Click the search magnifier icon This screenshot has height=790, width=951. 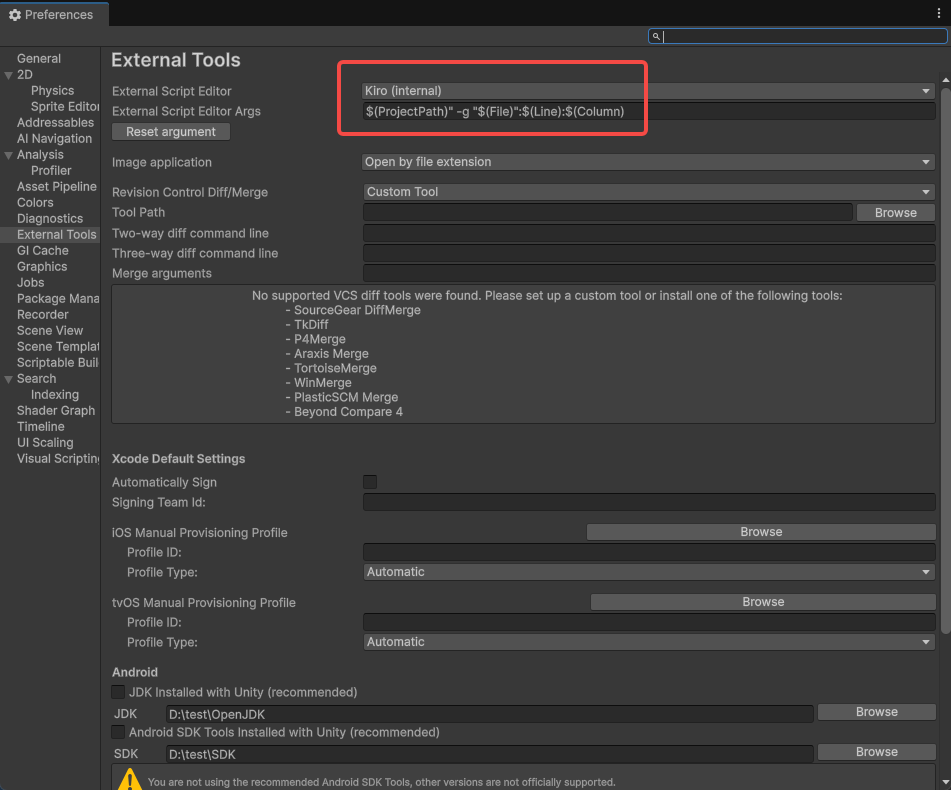pyautogui.click(x=656, y=36)
